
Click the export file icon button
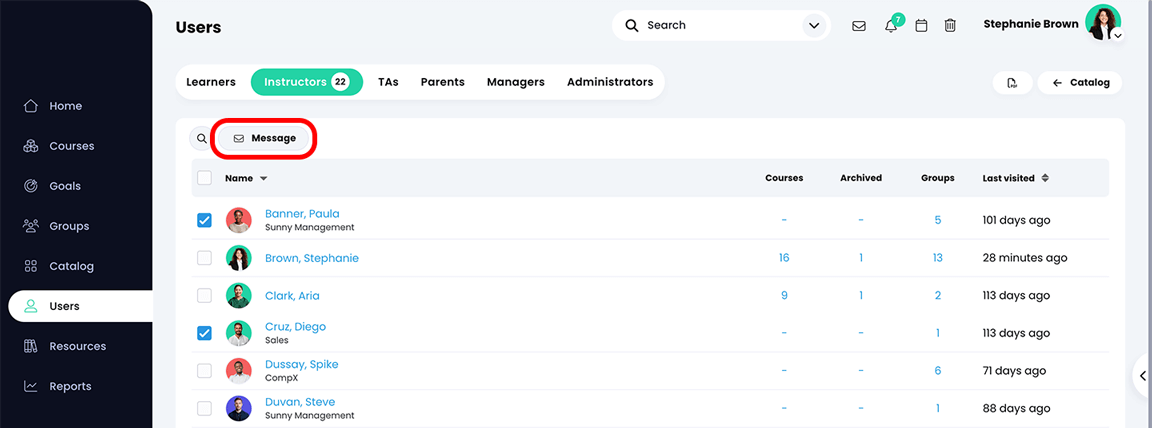coord(1012,83)
